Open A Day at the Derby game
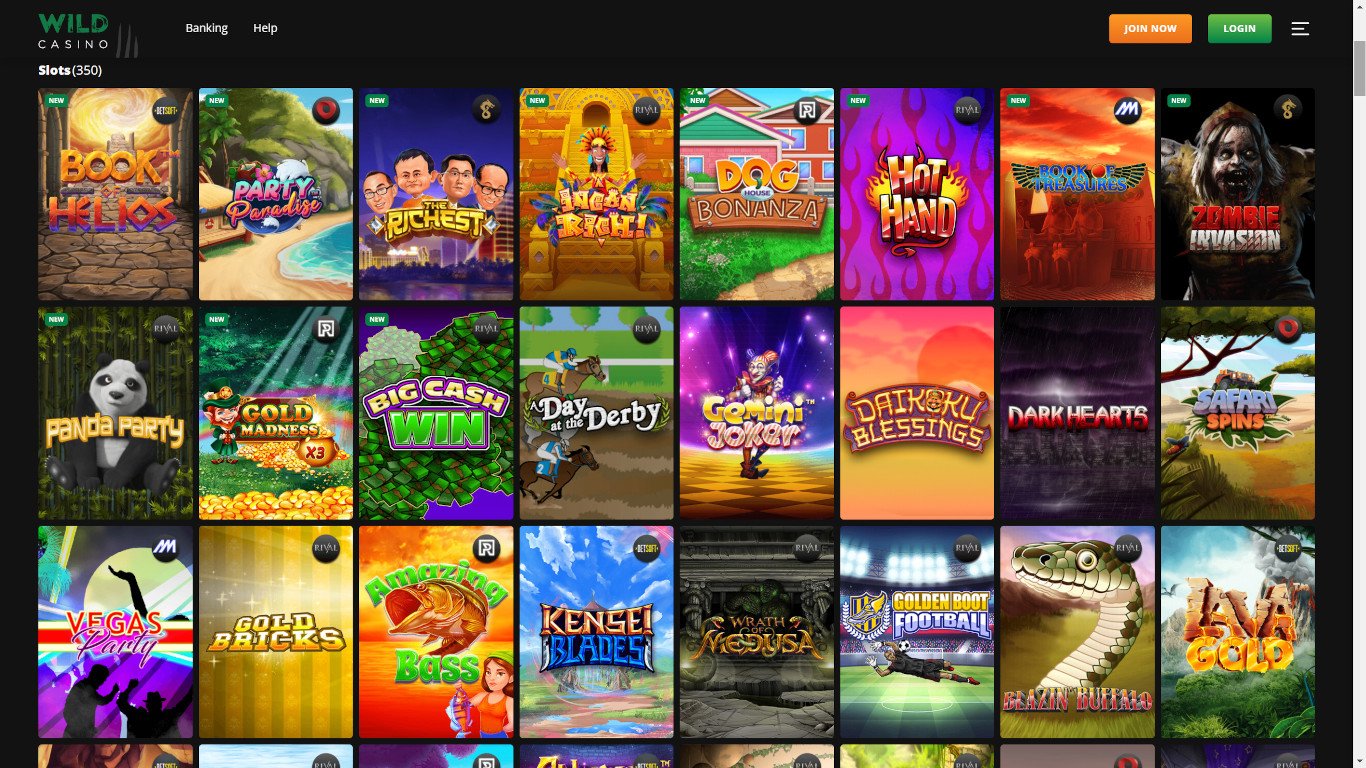 pyautogui.click(x=596, y=413)
